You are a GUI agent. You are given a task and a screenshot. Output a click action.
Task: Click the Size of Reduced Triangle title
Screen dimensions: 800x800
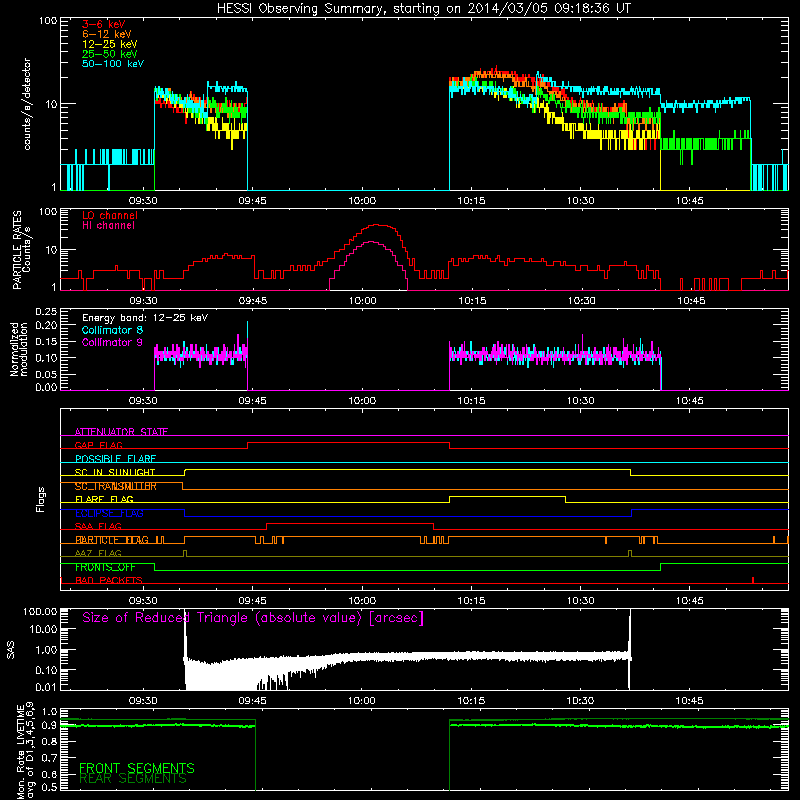click(x=253, y=618)
